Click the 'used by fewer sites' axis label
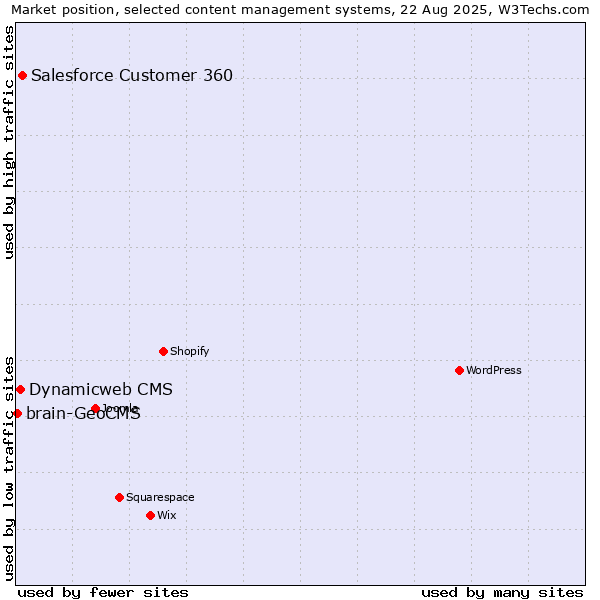Viewport: 600px width, 600px height. tap(103, 593)
